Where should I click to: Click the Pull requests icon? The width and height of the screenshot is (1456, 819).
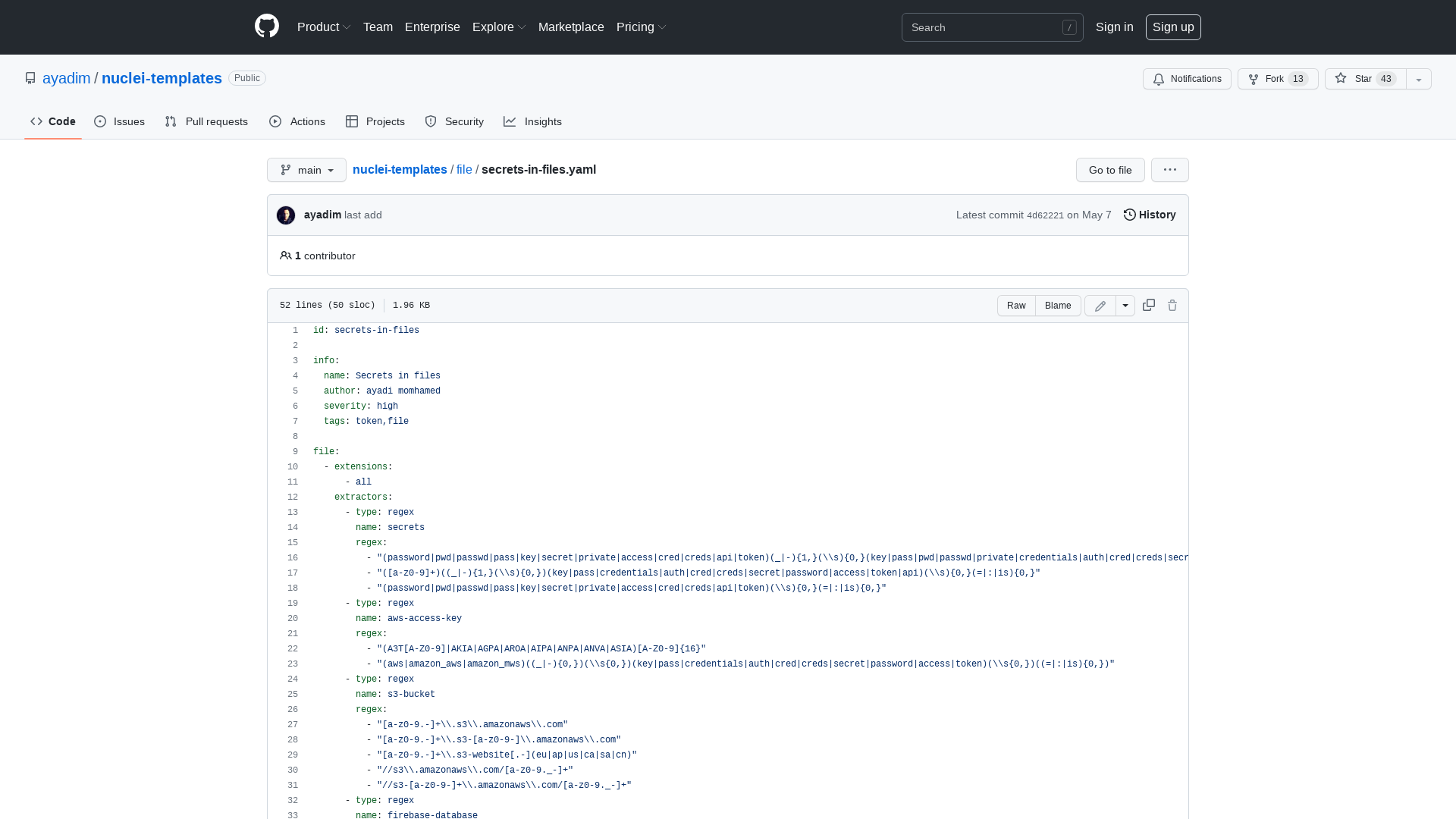pos(171,121)
